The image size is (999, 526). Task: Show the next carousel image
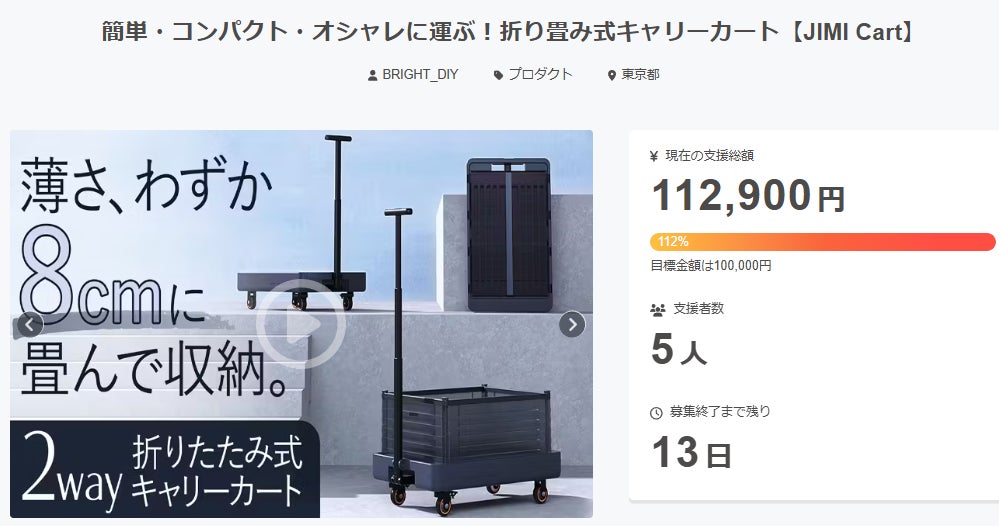click(572, 325)
